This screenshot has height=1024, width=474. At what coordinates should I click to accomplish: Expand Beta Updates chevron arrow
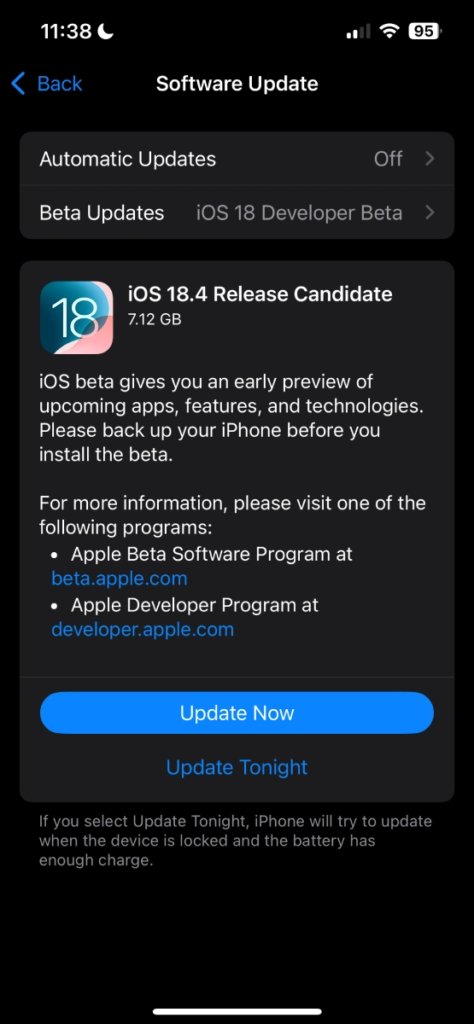click(x=430, y=213)
